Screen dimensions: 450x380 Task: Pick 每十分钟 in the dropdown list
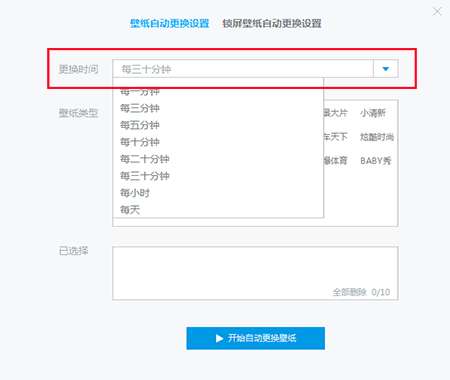140,142
